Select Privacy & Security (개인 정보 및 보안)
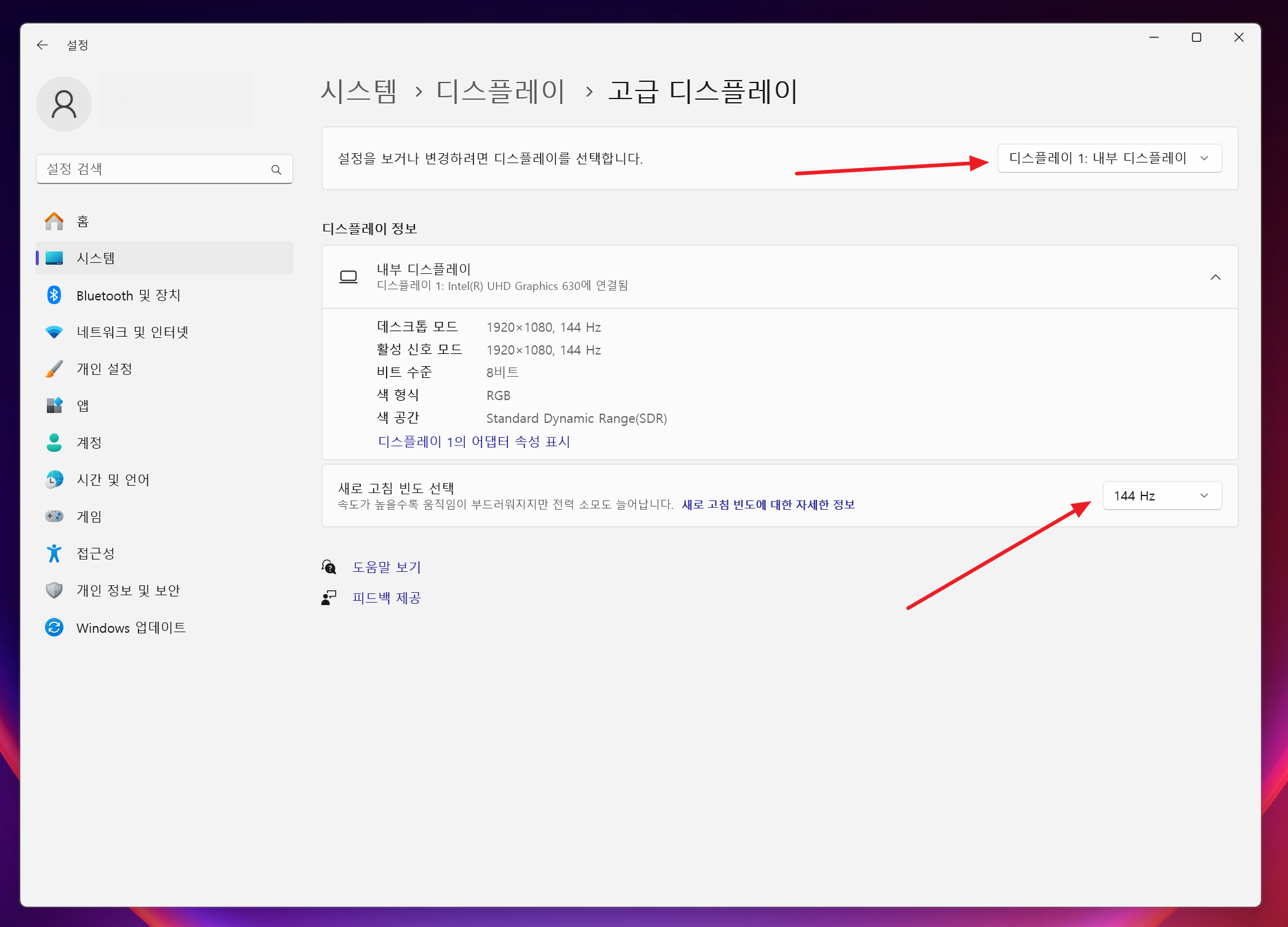Image resolution: width=1288 pixels, height=927 pixels. pos(128,590)
